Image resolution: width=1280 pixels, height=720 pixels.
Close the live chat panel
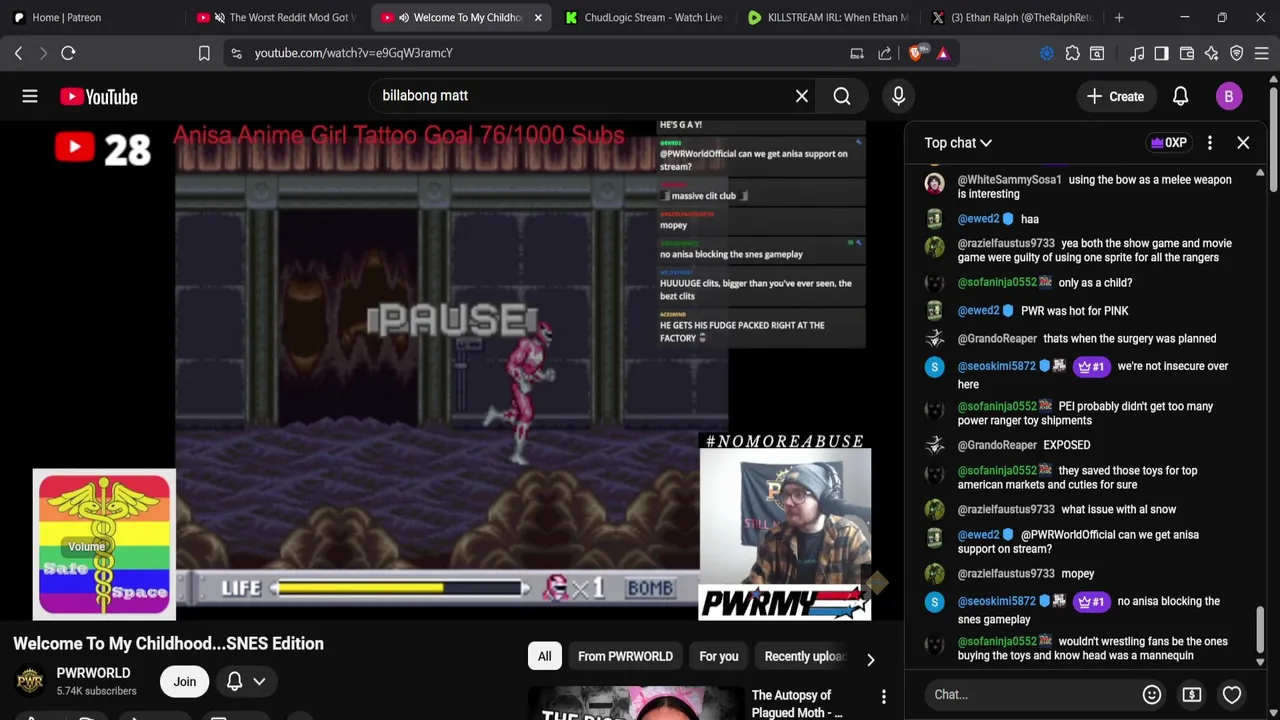coord(1243,143)
